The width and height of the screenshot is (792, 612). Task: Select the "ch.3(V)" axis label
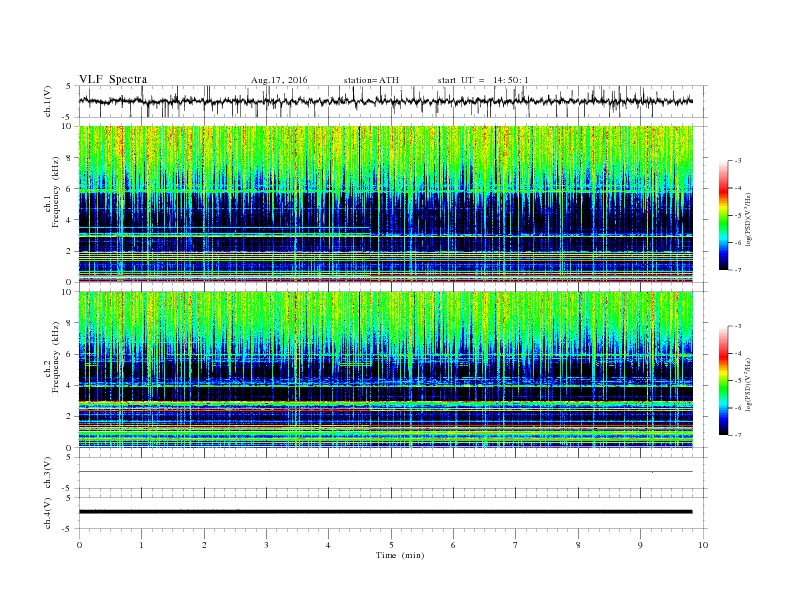pos(48,473)
